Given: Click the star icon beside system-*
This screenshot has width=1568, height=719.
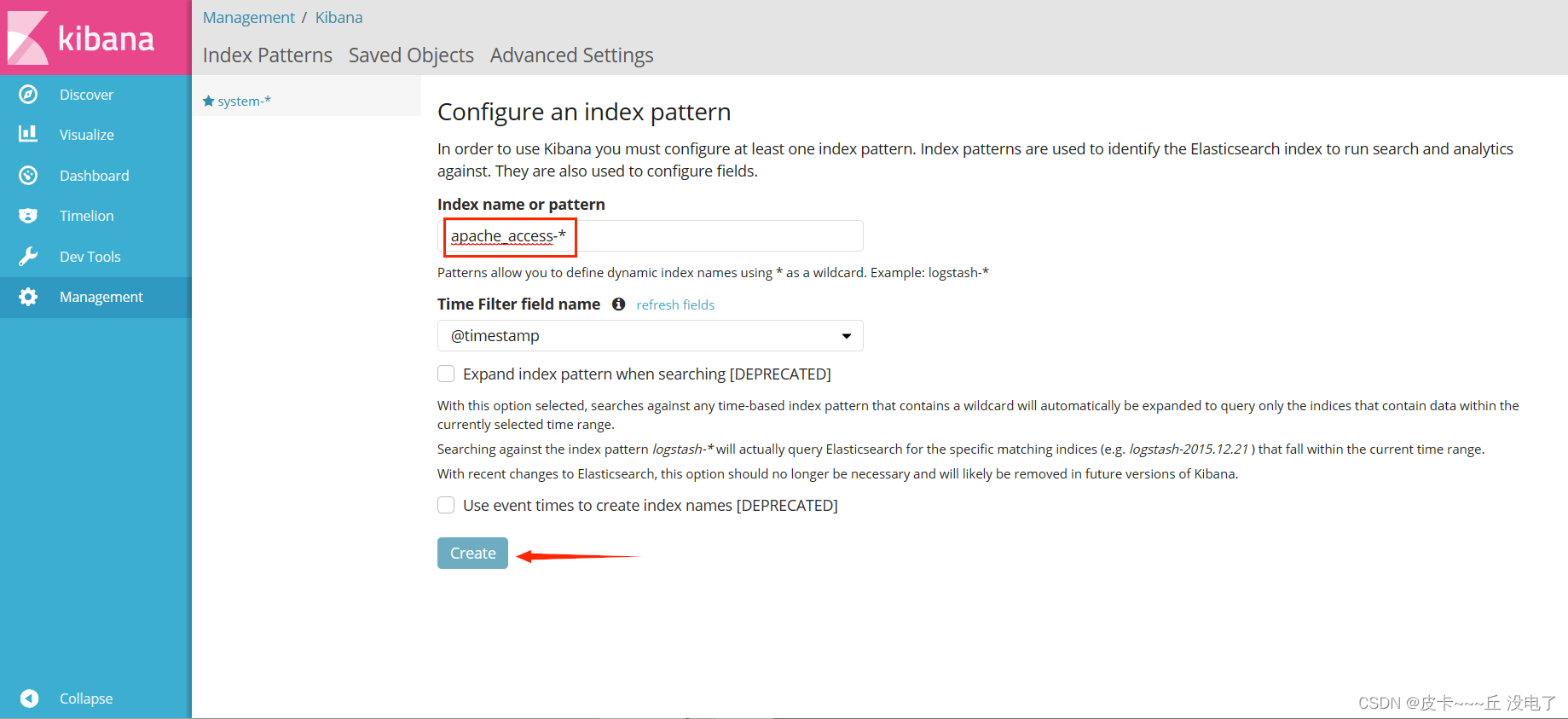Looking at the screenshot, I should (208, 101).
